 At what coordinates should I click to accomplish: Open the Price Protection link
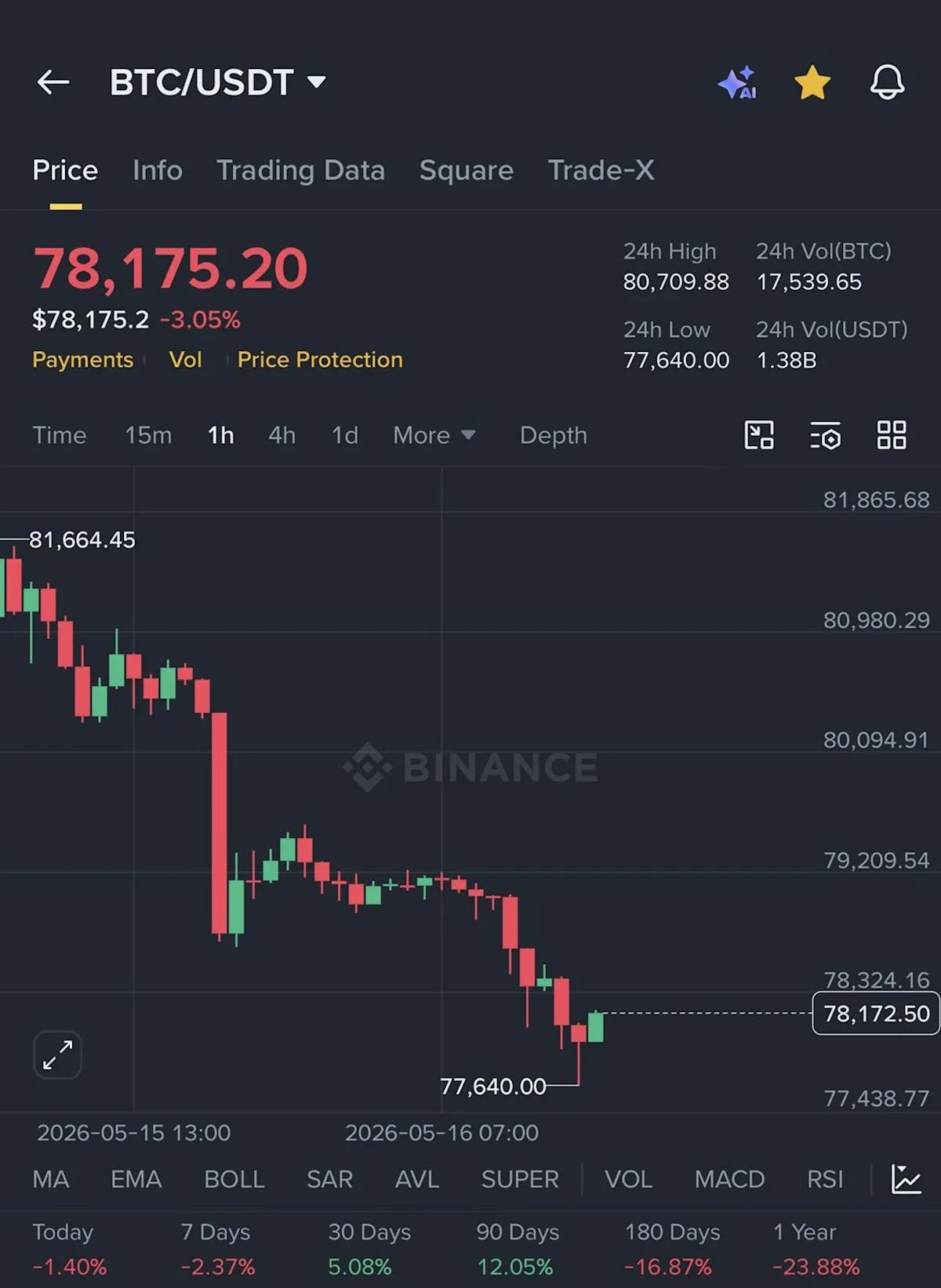[320, 360]
